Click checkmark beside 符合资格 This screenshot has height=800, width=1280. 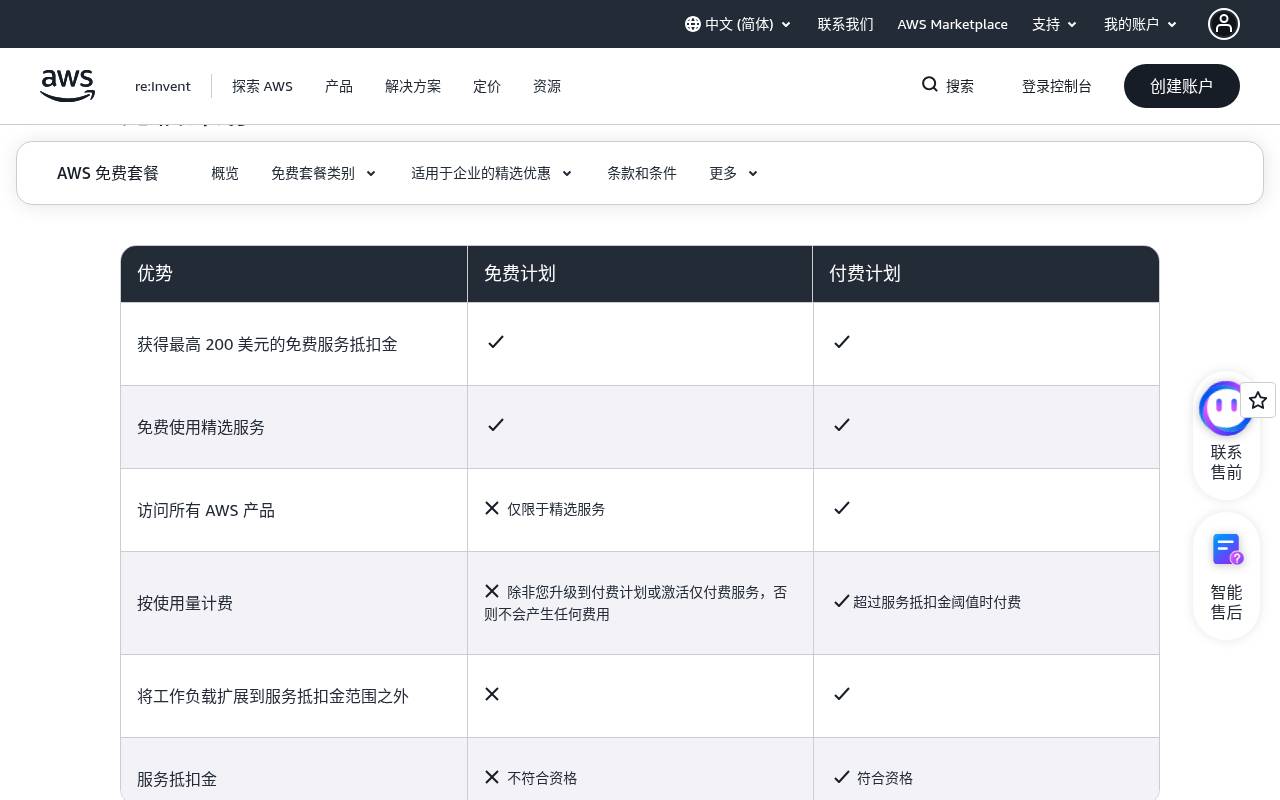pyautogui.click(x=842, y=777)
